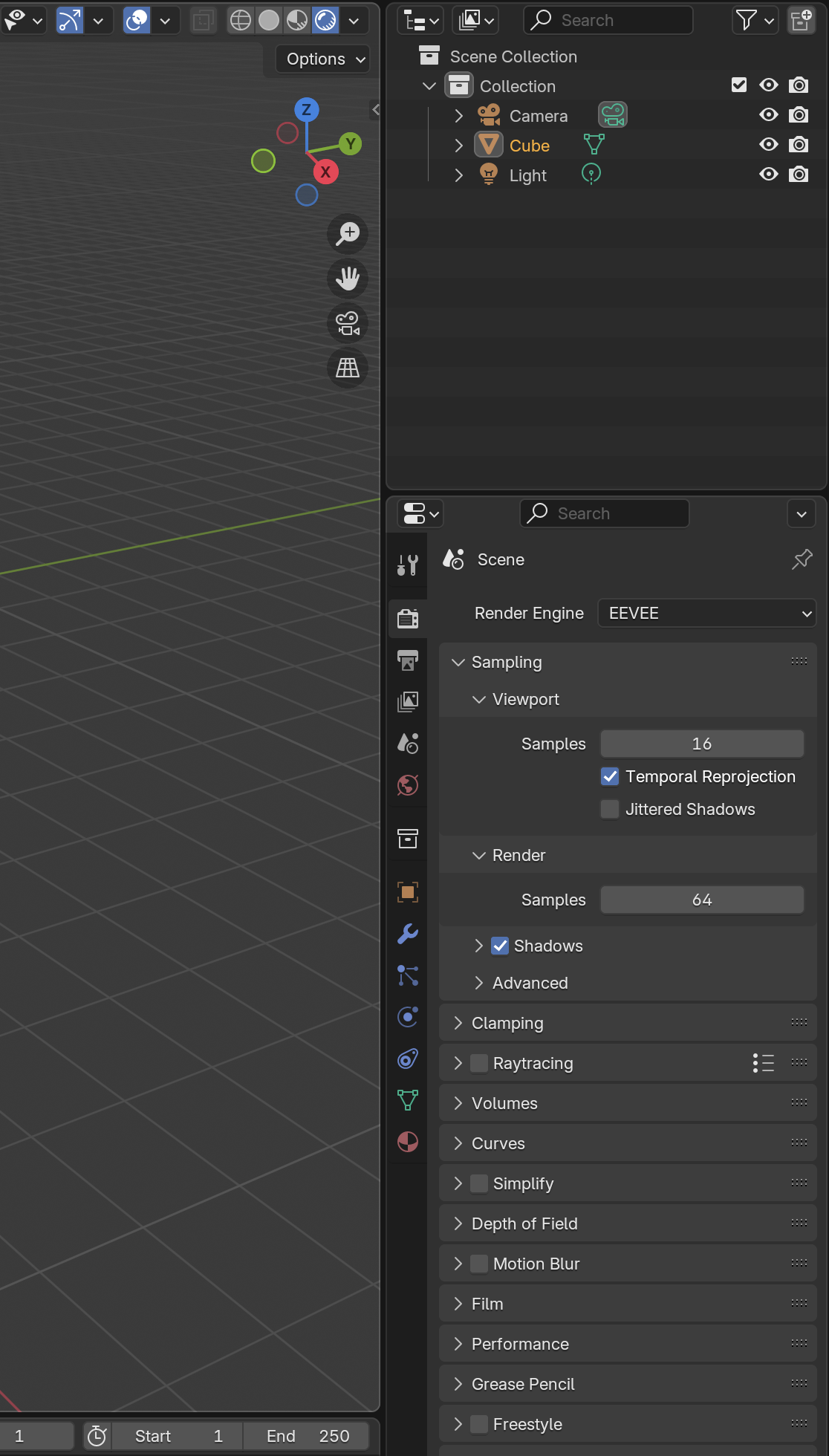Screen dimensions: 829x1456
Task: Toggle viewport overlays icon
Action: point(137,21)
